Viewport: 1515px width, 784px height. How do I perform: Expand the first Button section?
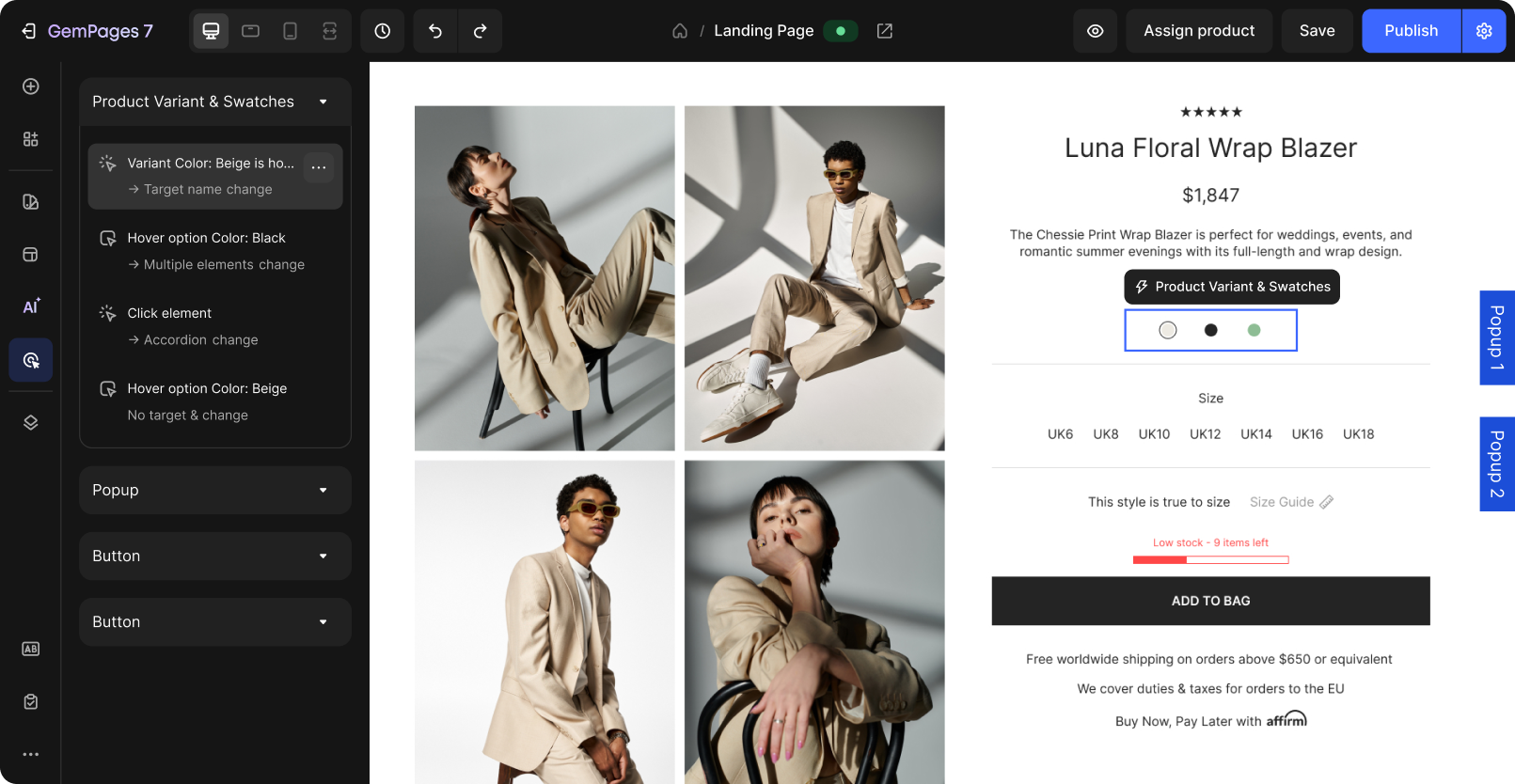pos(323,556)
